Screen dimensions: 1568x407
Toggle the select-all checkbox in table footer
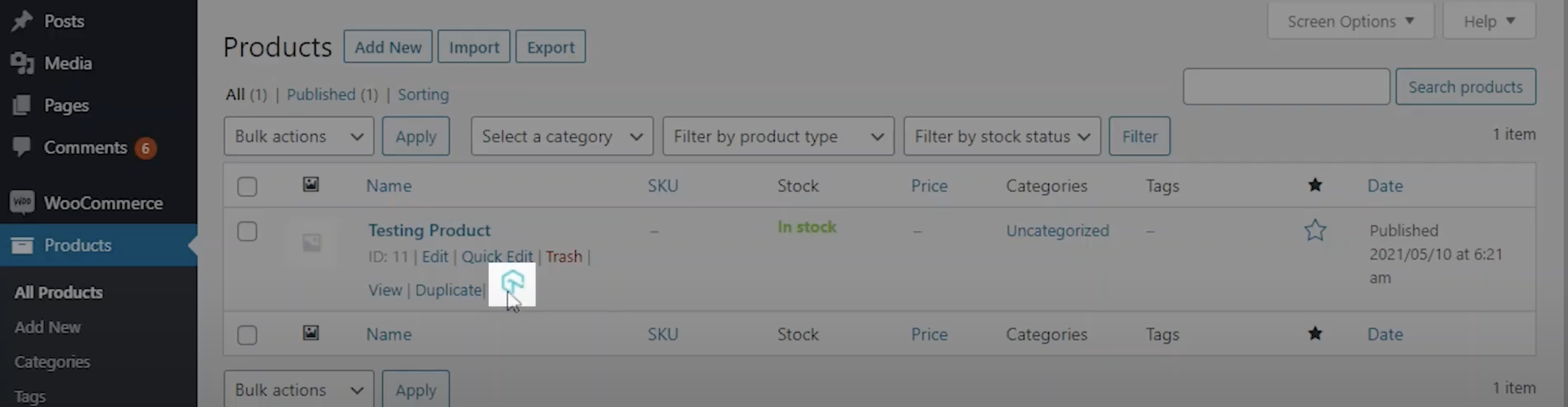tap(247, 335)
